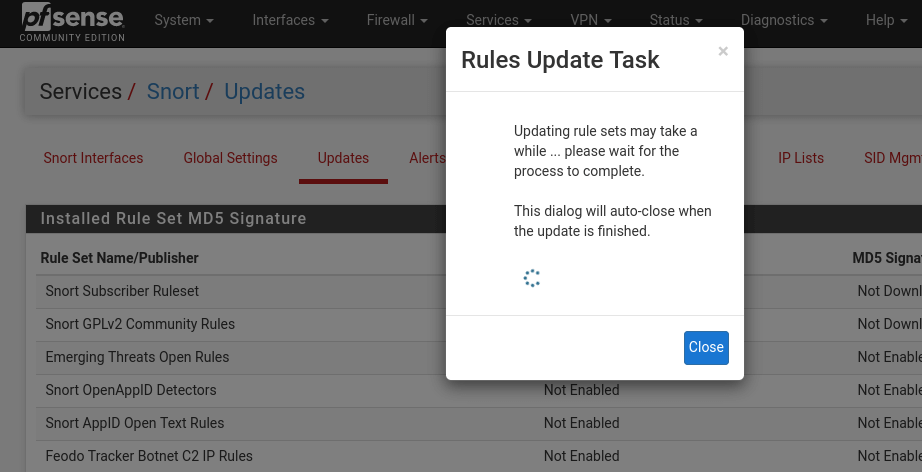922x472 pixels.
Task: Click the pfSense Community Edition logo
Action: (x=72, y=22)
